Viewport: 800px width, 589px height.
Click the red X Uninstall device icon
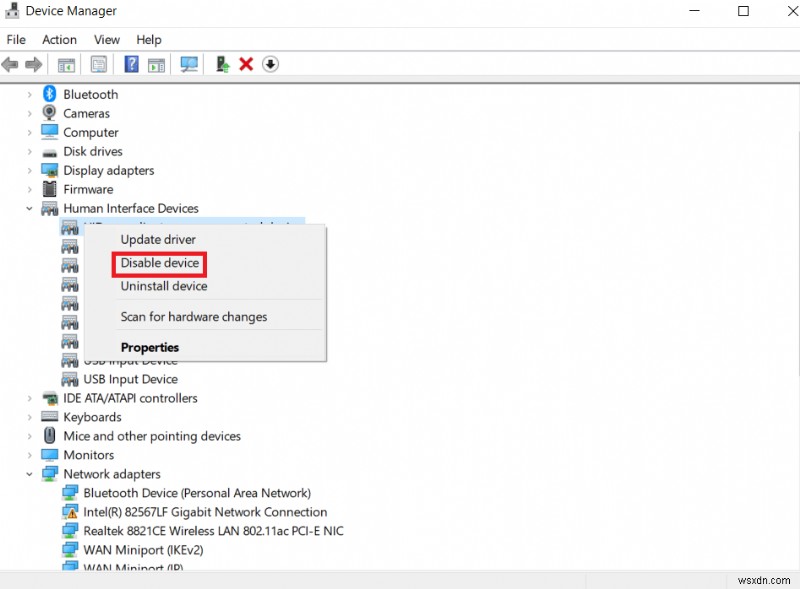pyautogui.click(x=246, y=64)
